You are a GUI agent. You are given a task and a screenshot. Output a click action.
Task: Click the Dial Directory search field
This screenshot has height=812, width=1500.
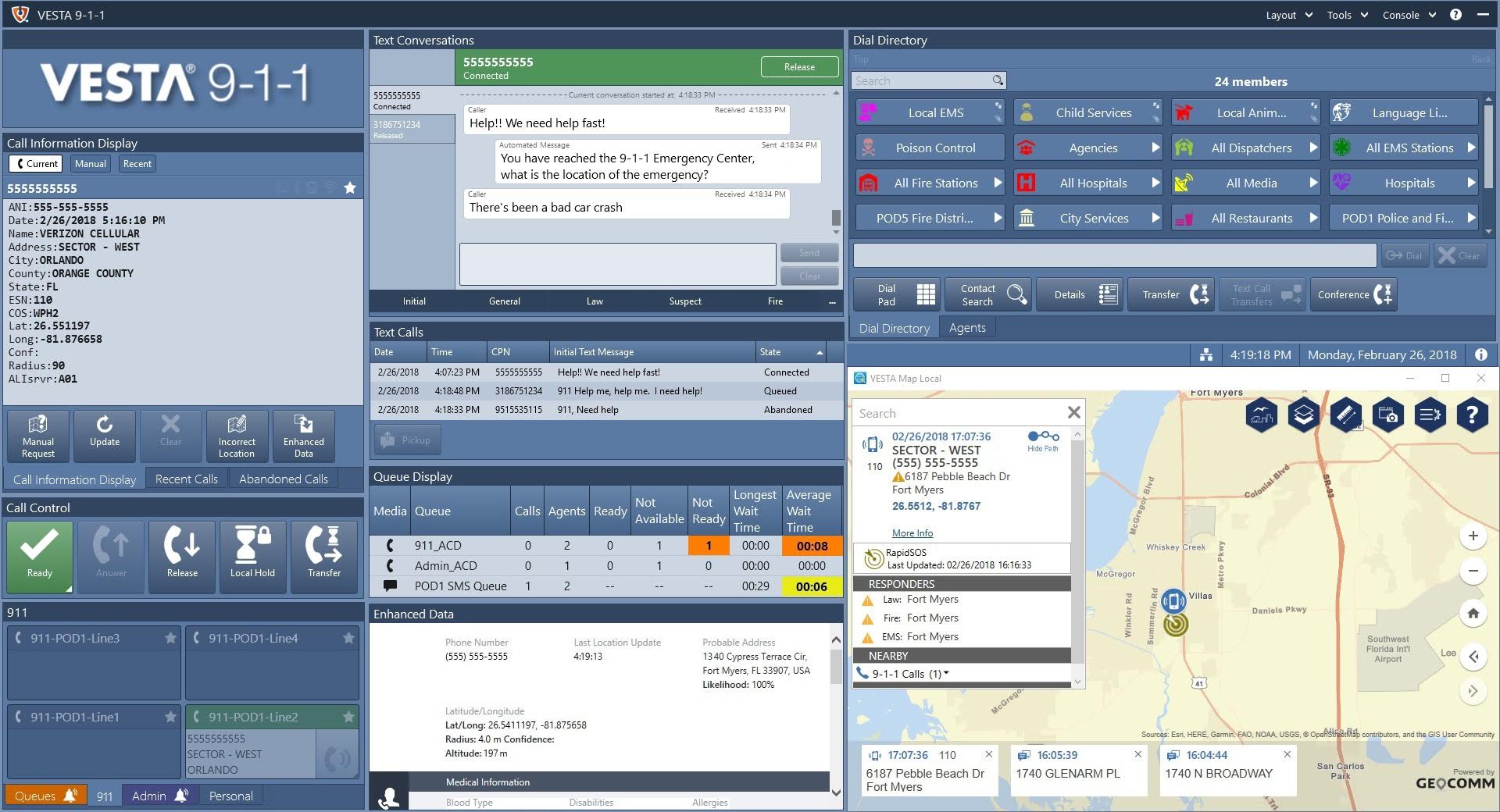click(922, 80)
